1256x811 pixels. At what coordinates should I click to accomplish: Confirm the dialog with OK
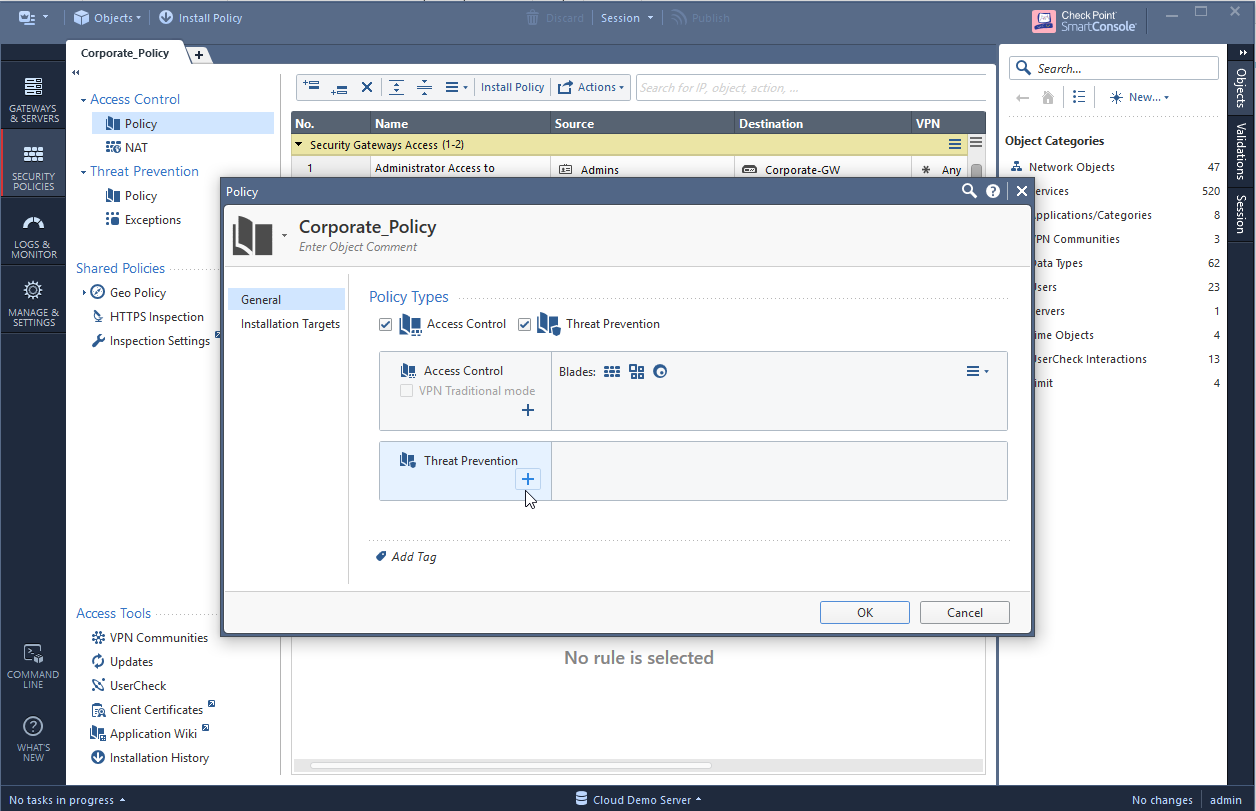[x=865, y=613]
